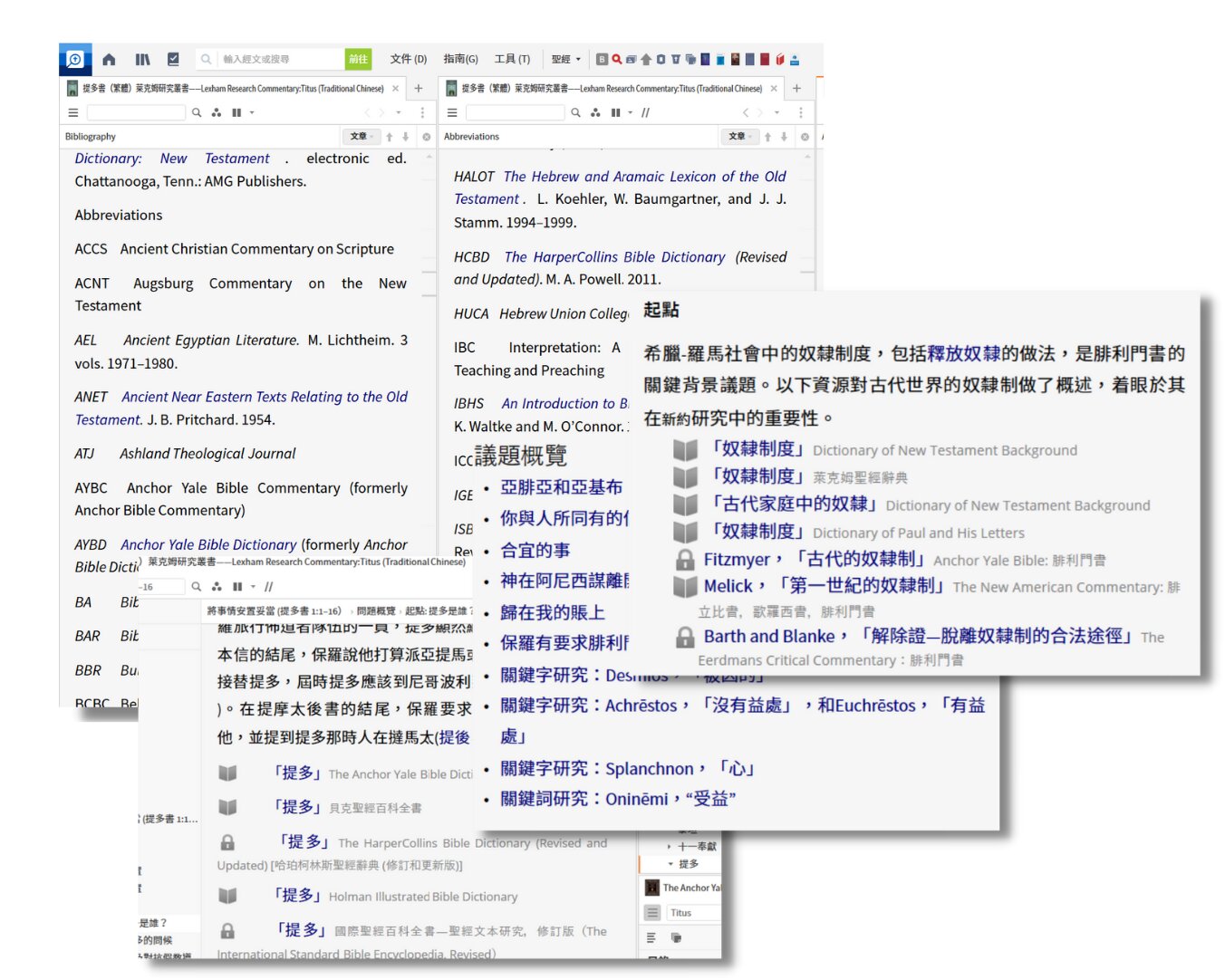Screen dimensions: 1225x980
Task: Expand the 聖經 dropdown in toolbar
Action: (565, 59)
